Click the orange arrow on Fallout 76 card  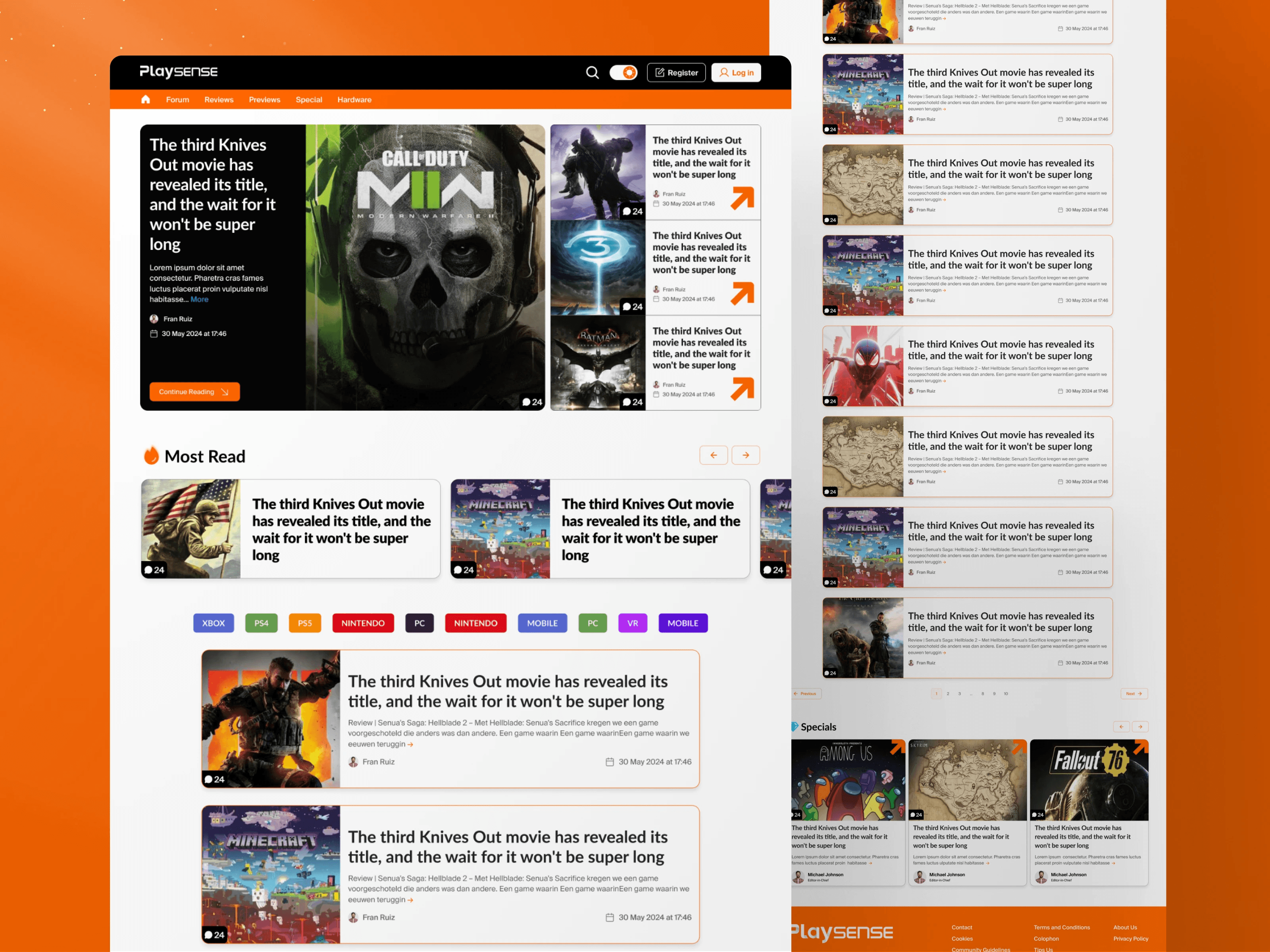click(1141, 747)
